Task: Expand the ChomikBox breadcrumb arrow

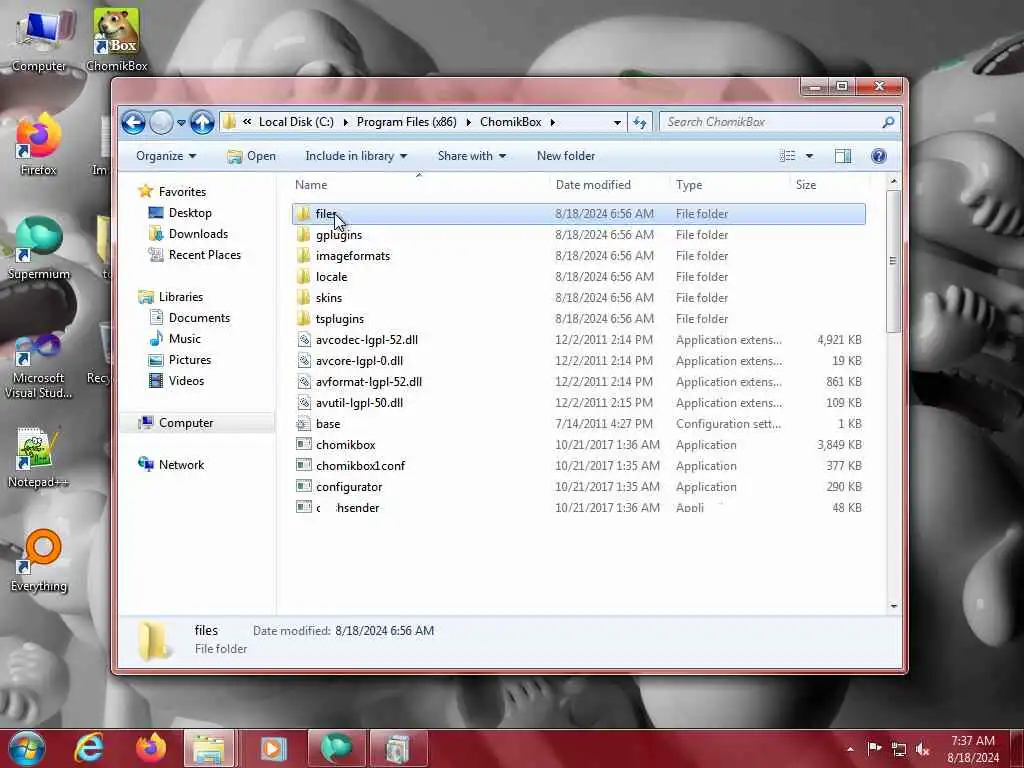Action: [x=552, y=122]
